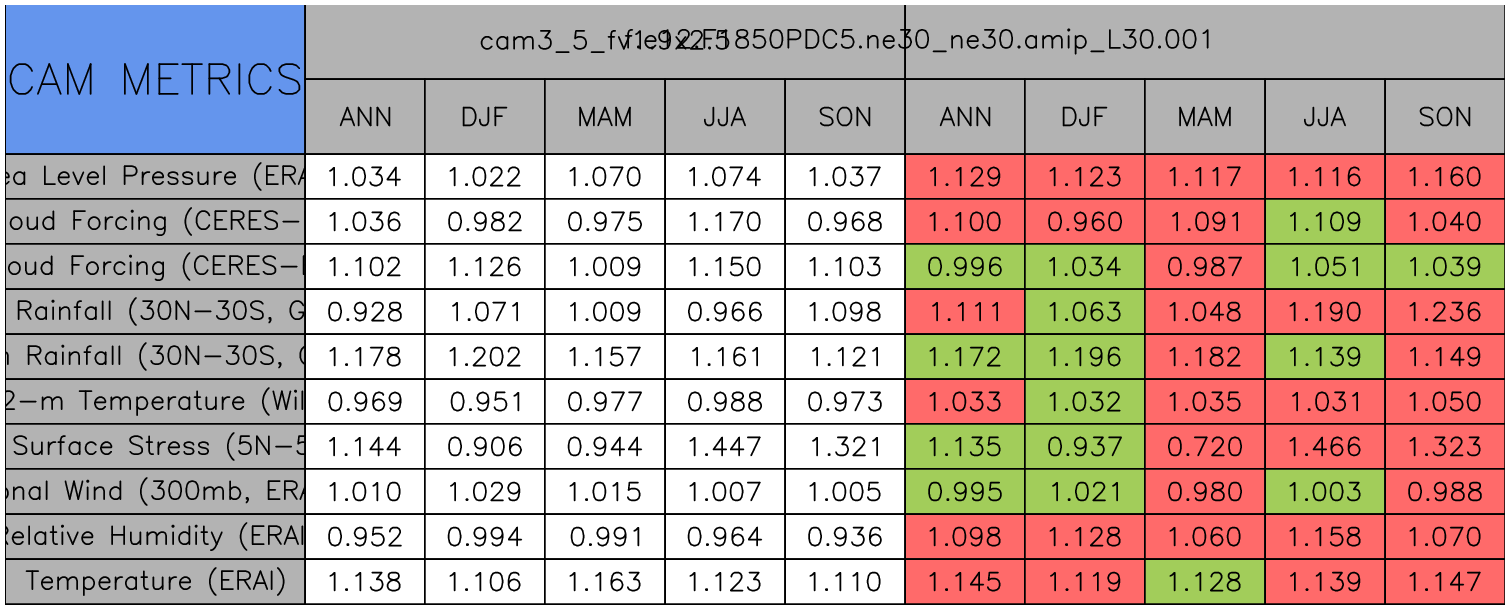Image resolution: width=1510 pixels, height=610 pixels.
Task: Select the red cell showing 1.466
Action: point(1324,447)
